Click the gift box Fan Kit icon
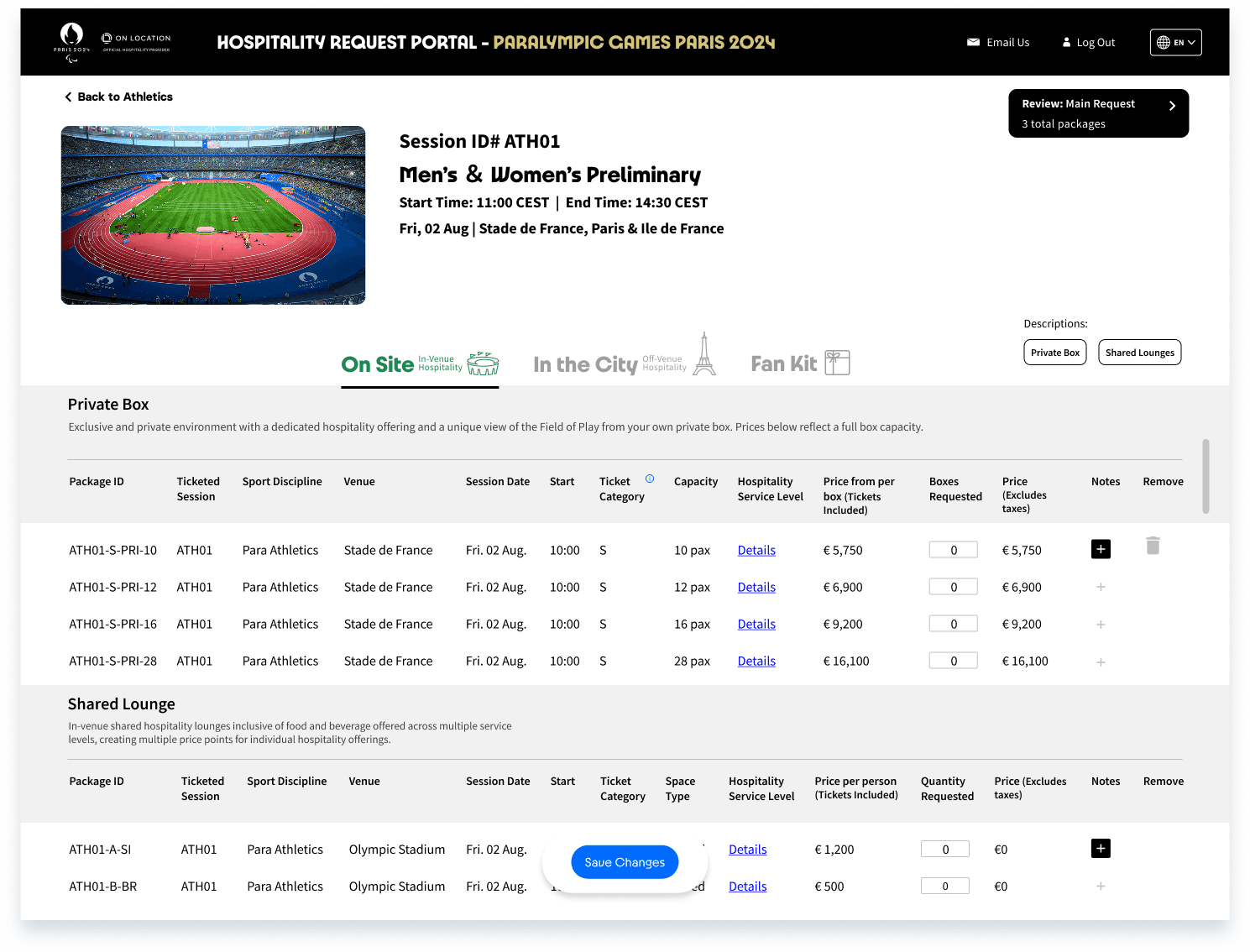The image size is (1250, 952). 837,363
